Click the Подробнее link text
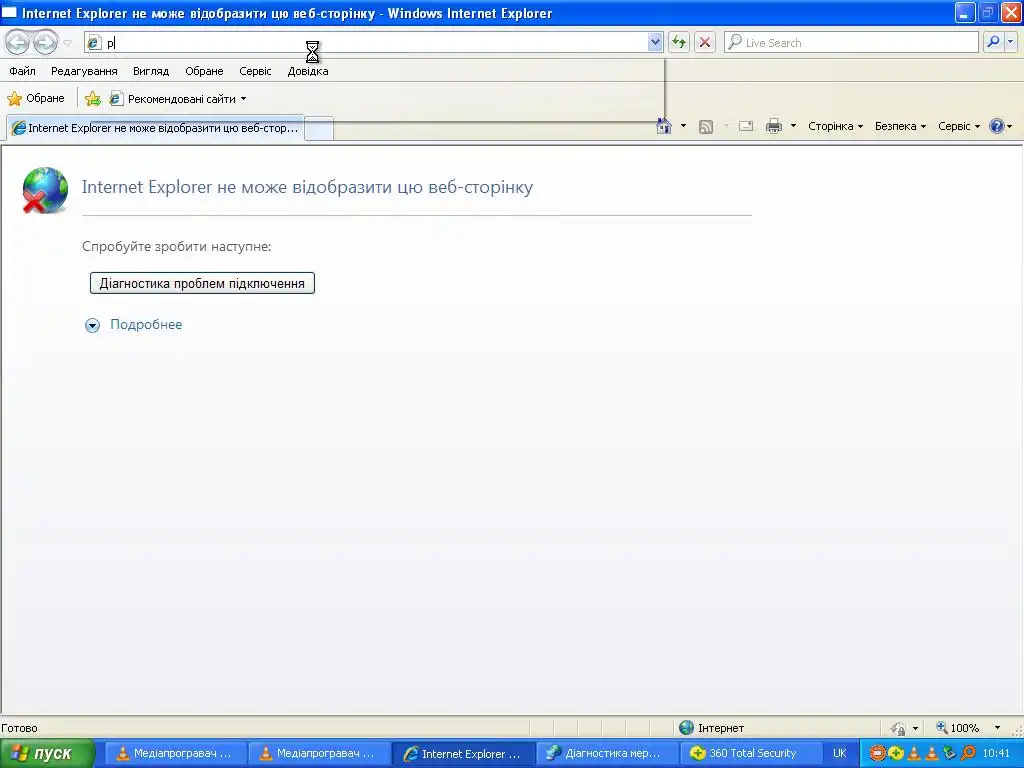Image resolution: width=1024 pixels, height=768 pixels. click(x=146, y=325)
